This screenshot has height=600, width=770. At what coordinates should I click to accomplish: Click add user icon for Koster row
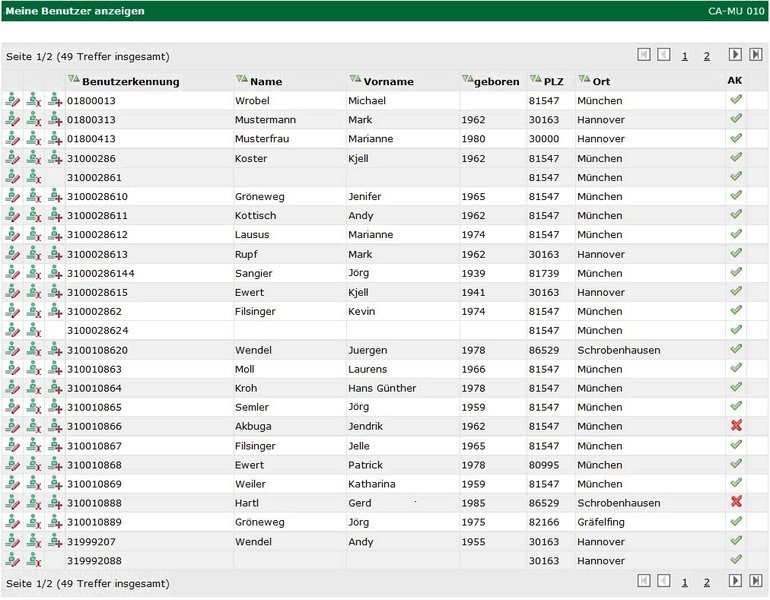[x=55, y=158]
